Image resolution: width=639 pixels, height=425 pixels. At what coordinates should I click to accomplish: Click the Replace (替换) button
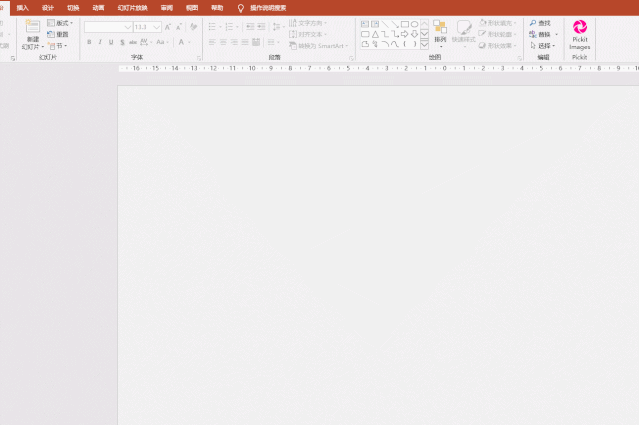point(541,34)
